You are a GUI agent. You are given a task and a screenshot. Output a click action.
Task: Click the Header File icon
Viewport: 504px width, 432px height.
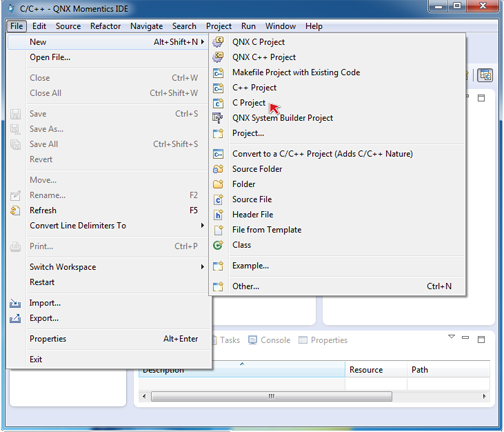[x=218, y=215]
